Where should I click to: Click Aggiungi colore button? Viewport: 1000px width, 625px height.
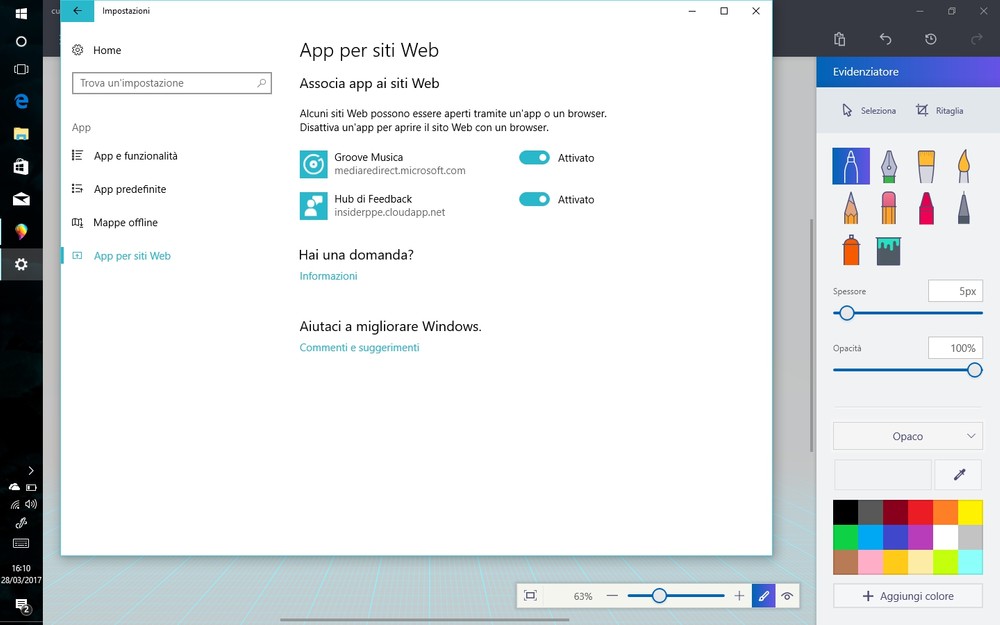[x=908, y=596]
